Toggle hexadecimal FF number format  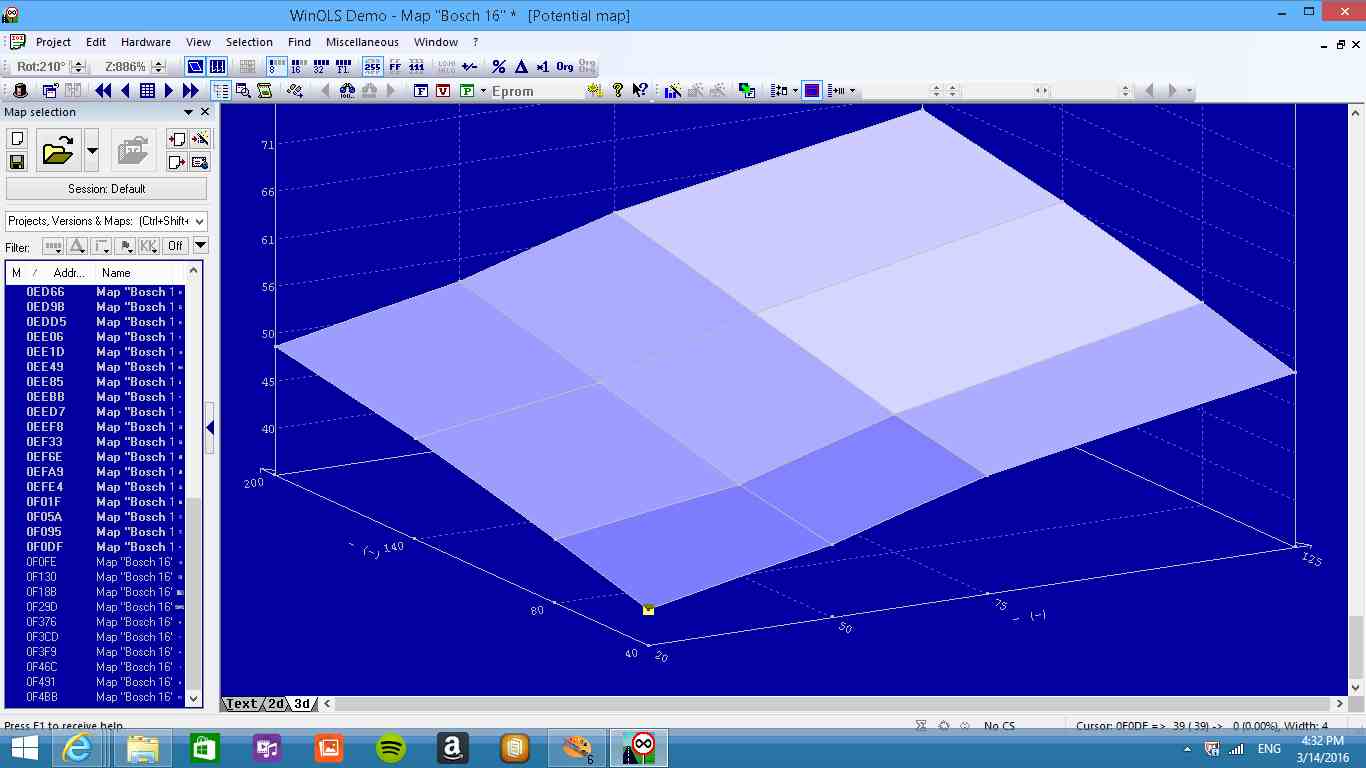[x=395, y=67]
